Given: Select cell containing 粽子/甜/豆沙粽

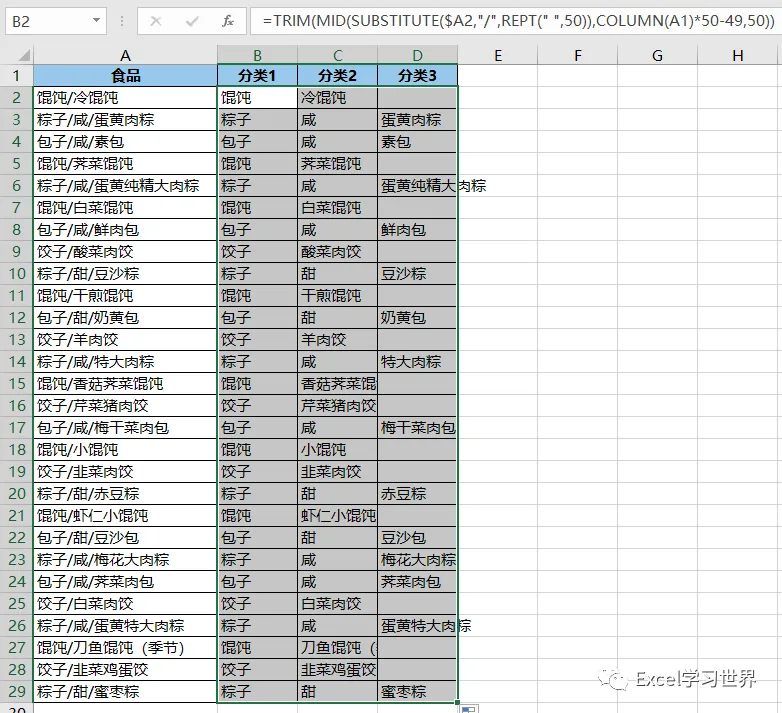Looking at the screenshot, I should point(125,274).
